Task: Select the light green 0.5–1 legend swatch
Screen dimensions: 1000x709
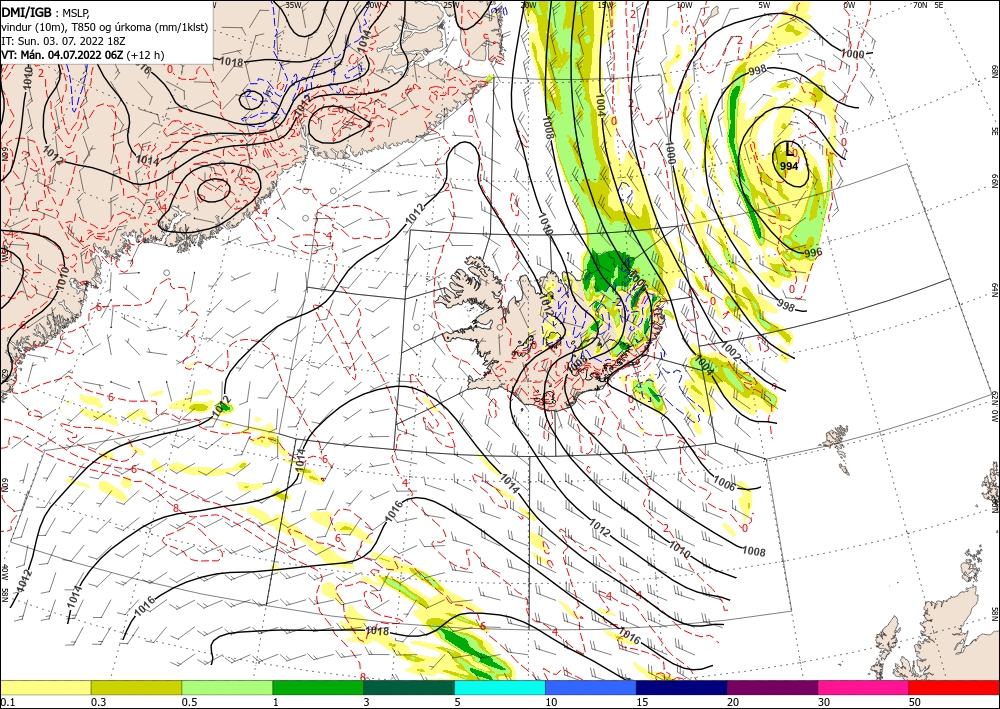Action: (x=227, y=687)
